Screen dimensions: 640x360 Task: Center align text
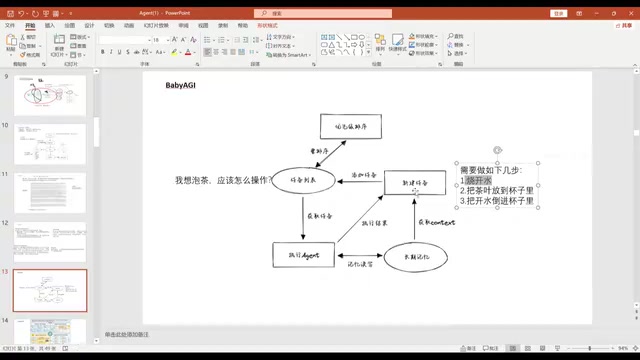[x=216, y=52]
